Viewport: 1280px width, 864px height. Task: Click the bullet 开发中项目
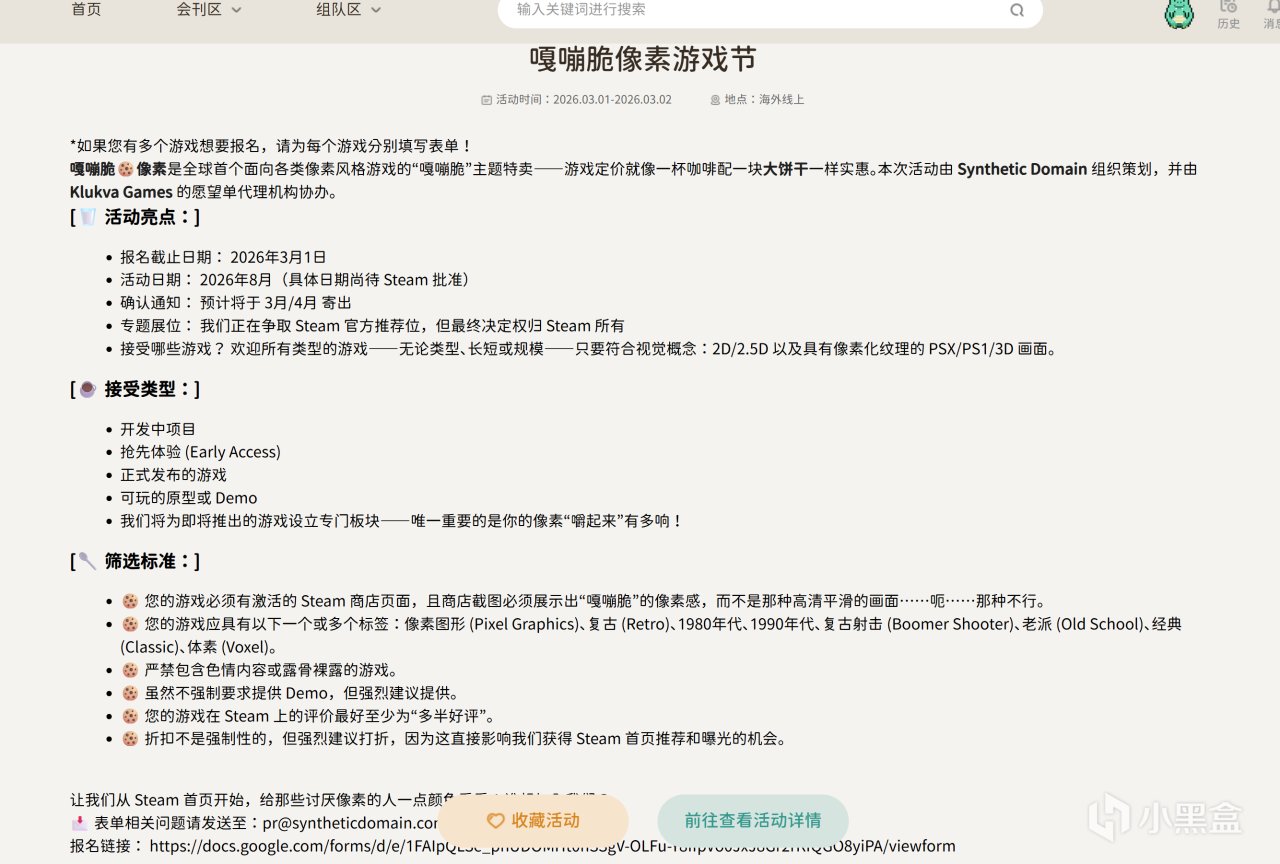158,429
